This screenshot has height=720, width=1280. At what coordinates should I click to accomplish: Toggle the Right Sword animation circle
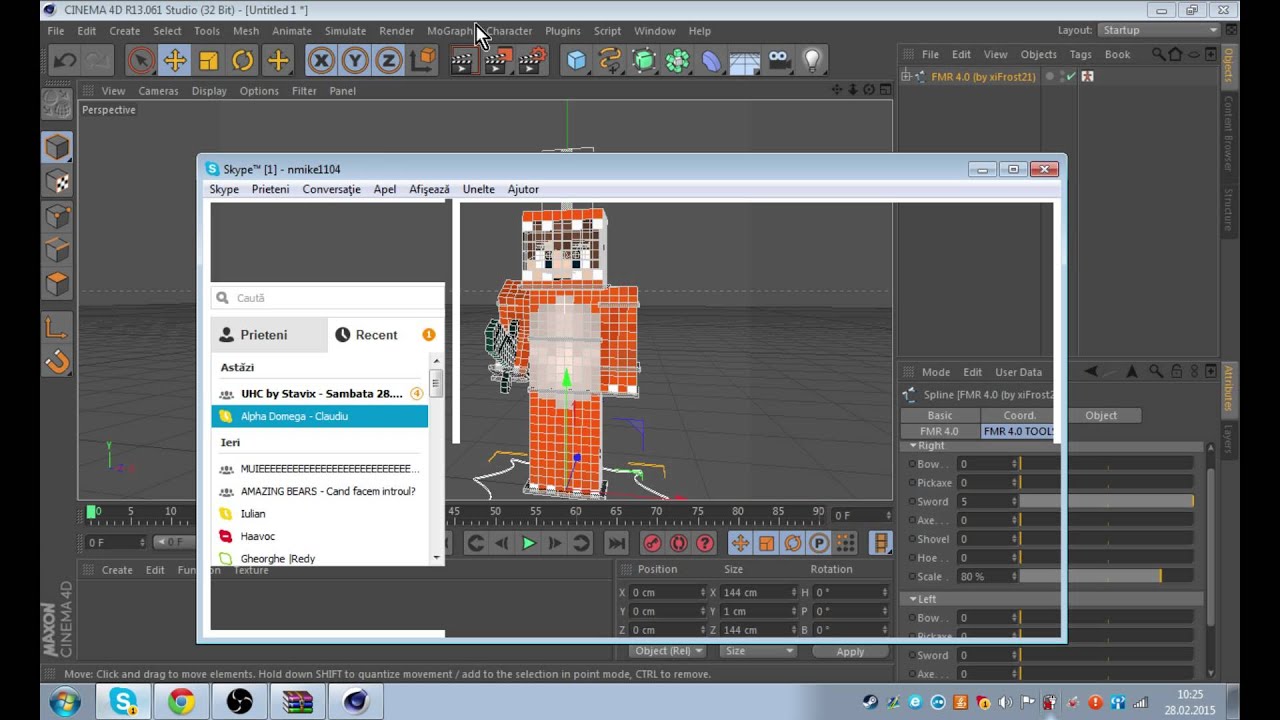(x=911, y=502)
